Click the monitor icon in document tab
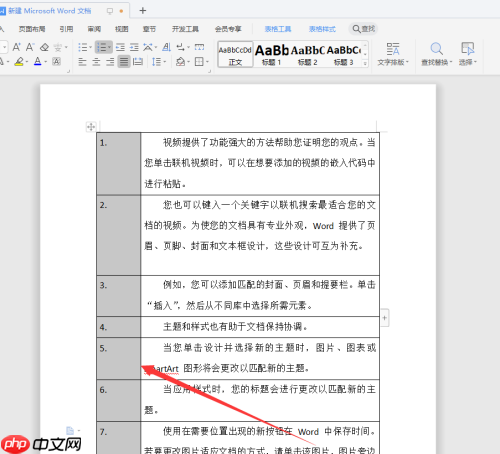This screenshot has width=500, height=454. point(110,11)
